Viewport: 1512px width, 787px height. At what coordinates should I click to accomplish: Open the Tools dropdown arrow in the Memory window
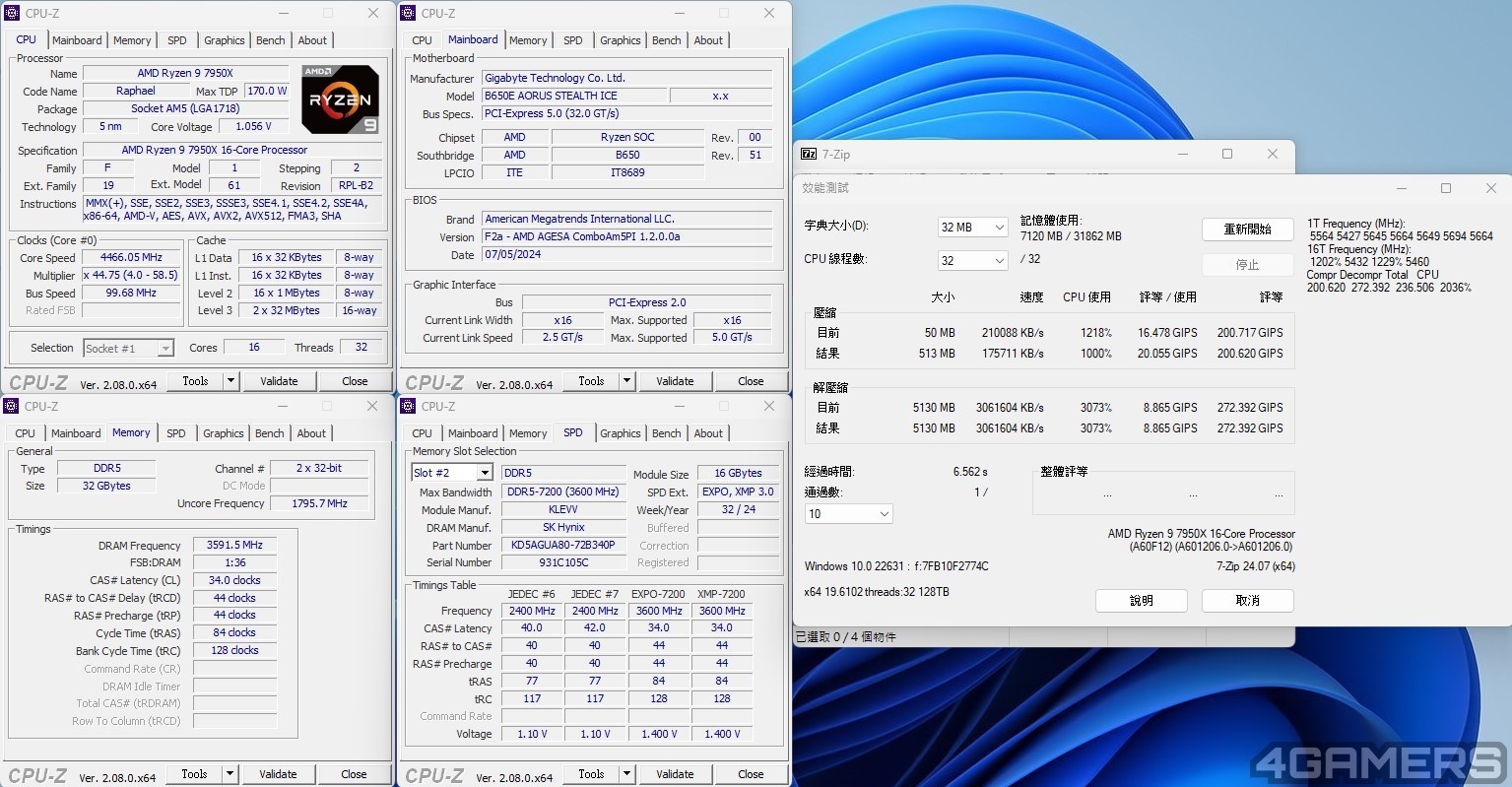click(x=230, y=774)
